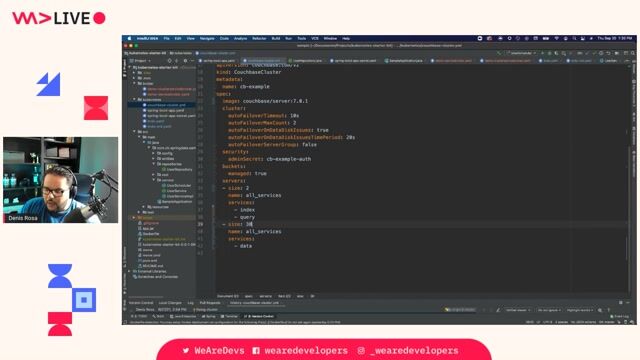The height and width of the screenshot is (360, 640).
Task: Open the Log tab in Version Control
Action: click(x=191, y=303)
